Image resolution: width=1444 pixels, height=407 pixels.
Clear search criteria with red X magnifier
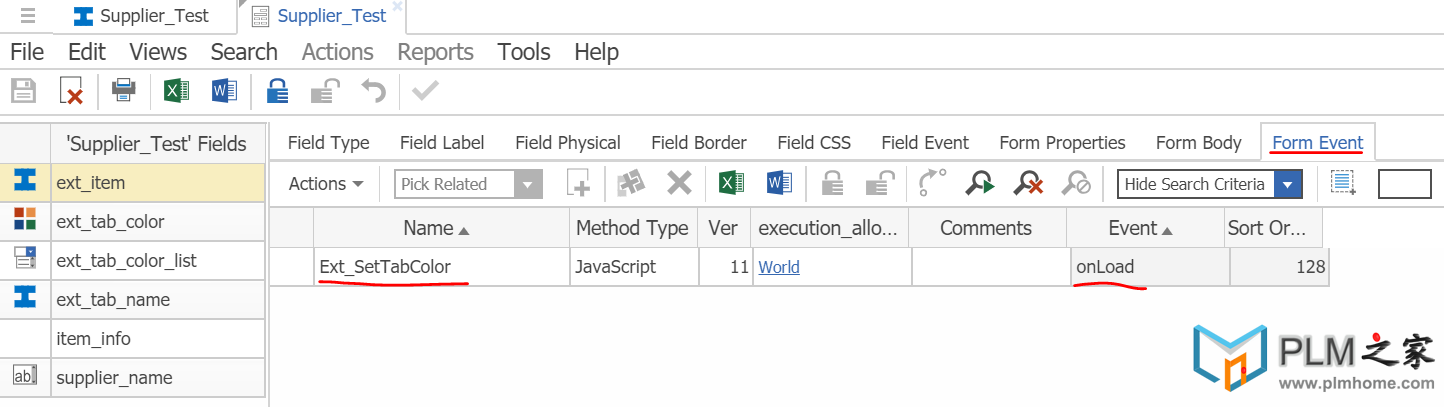point(1028,183)
